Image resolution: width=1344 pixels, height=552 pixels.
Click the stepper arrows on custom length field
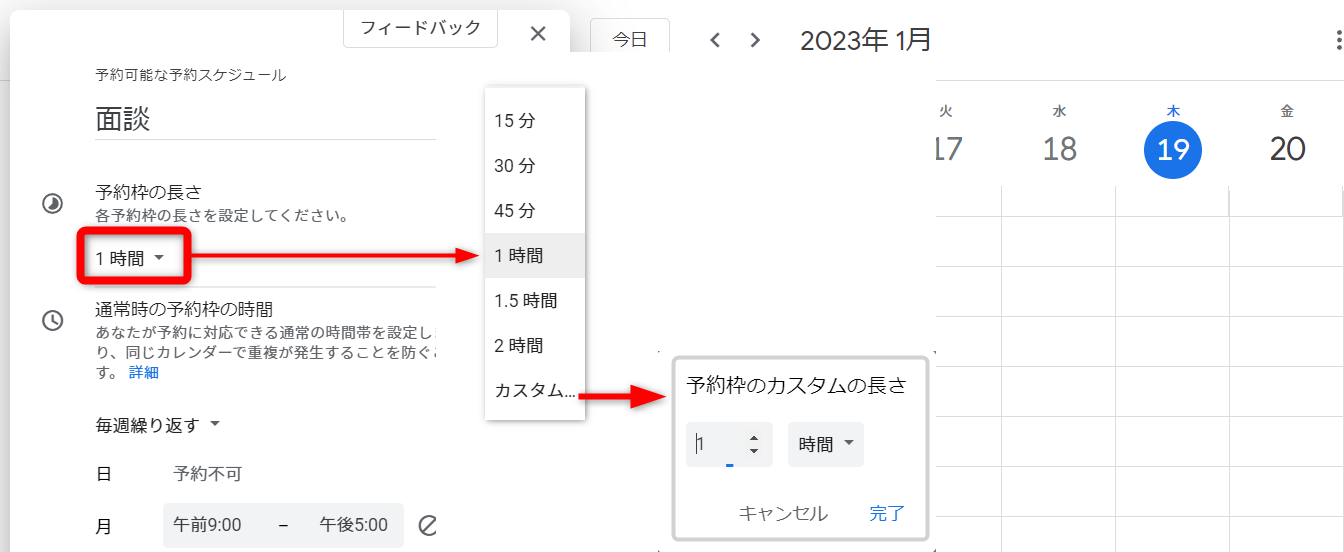[754, 445]
